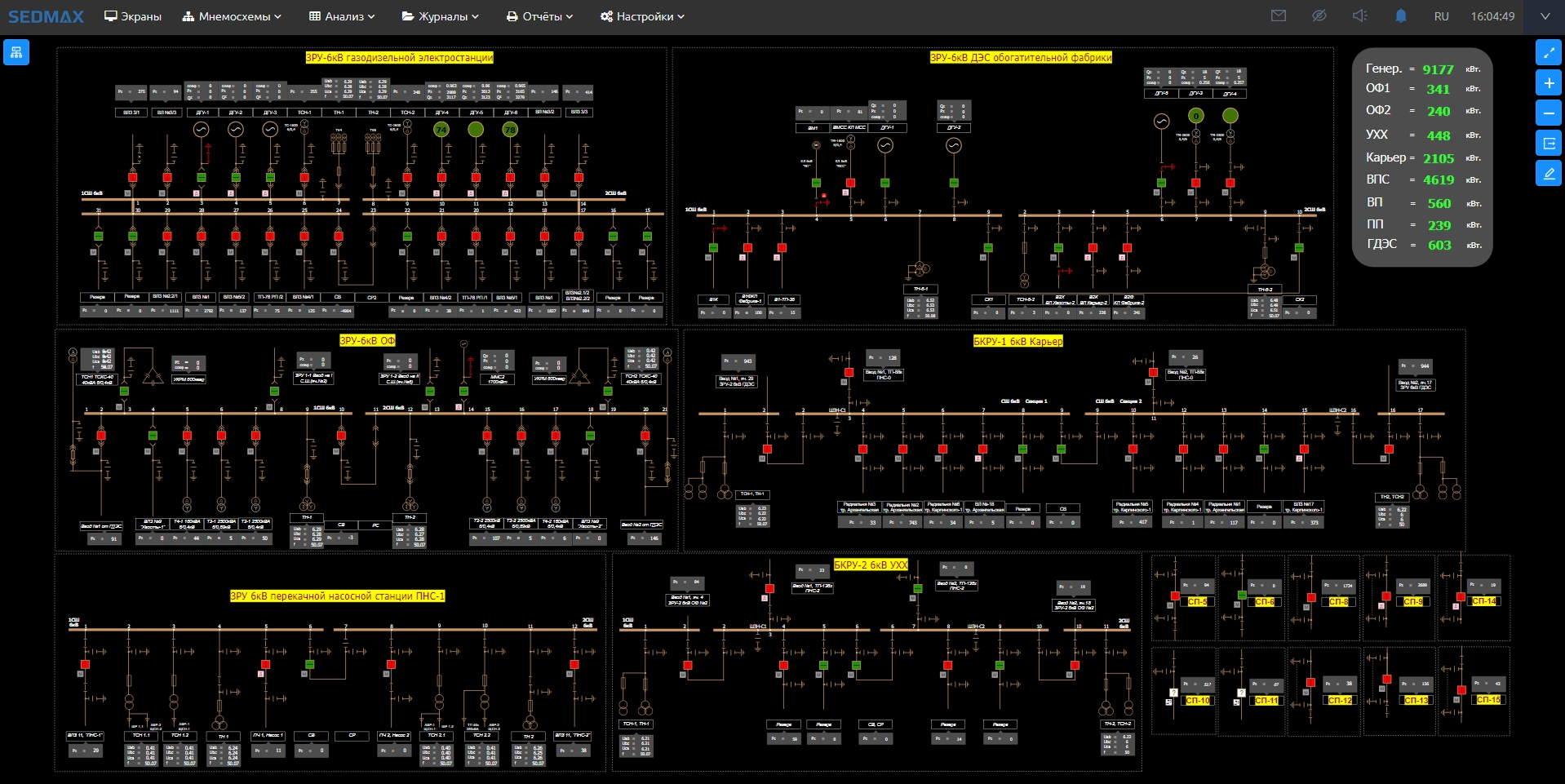The width and height of the screenshot is (1565, 784).
Task: Open edit mode with pencil icon
Action: click(x=1548, y=173)
